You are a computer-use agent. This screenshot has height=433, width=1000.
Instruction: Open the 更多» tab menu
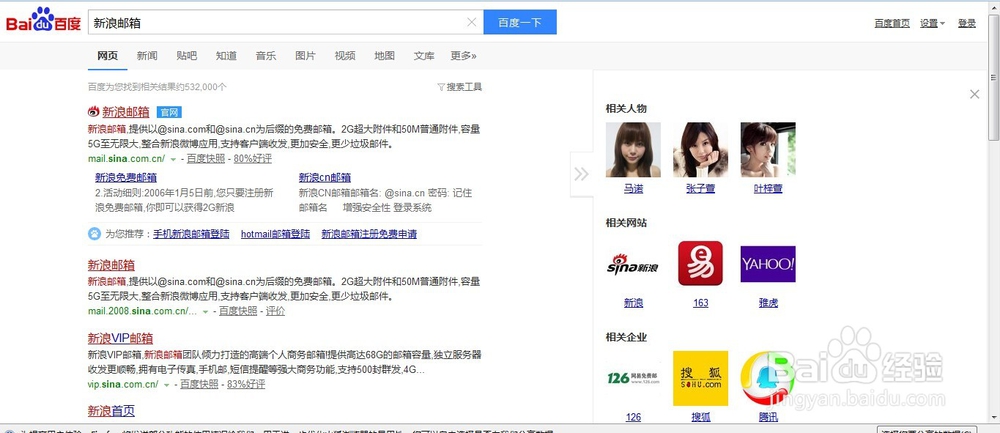[464, 56]
